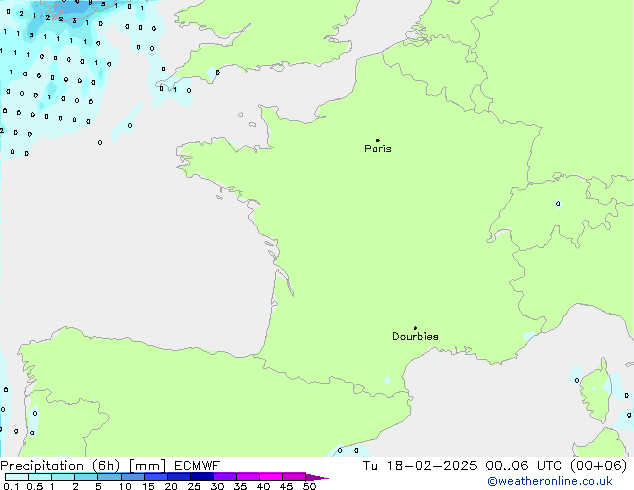The image size is (634, 490).
Task: Pick the 25–30 mm navy legend swatch
Action: (202, 477)
